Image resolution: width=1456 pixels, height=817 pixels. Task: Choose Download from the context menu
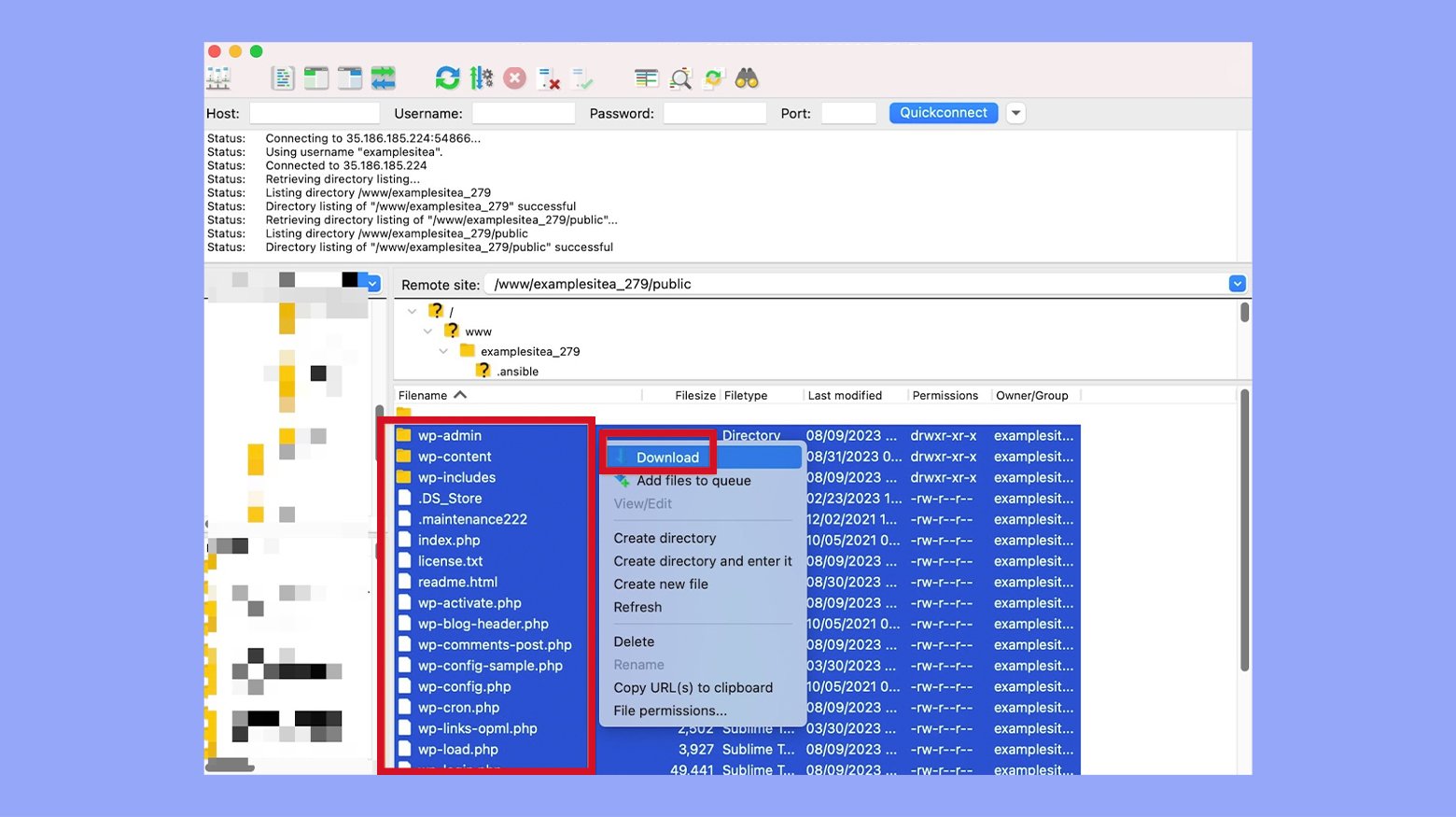pos(667,458)
